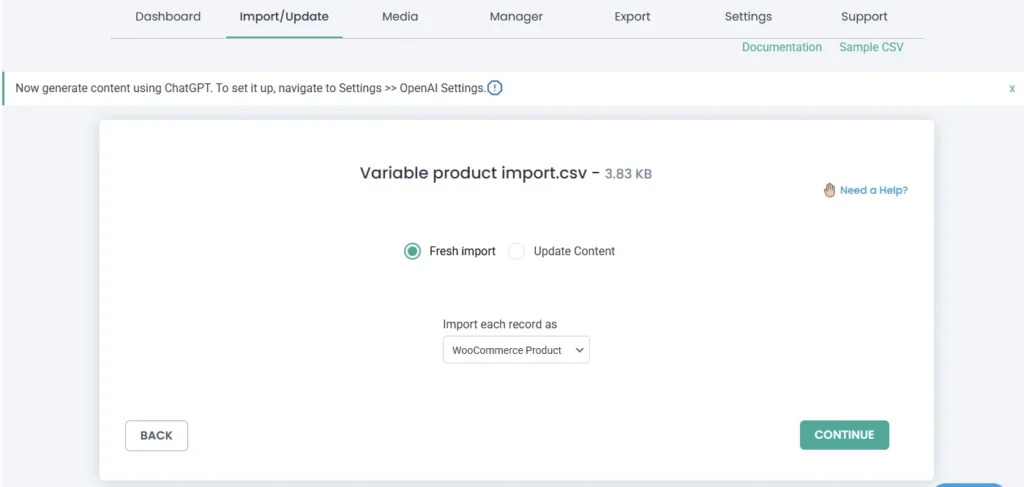Choose the Update Content radio option

516,251
